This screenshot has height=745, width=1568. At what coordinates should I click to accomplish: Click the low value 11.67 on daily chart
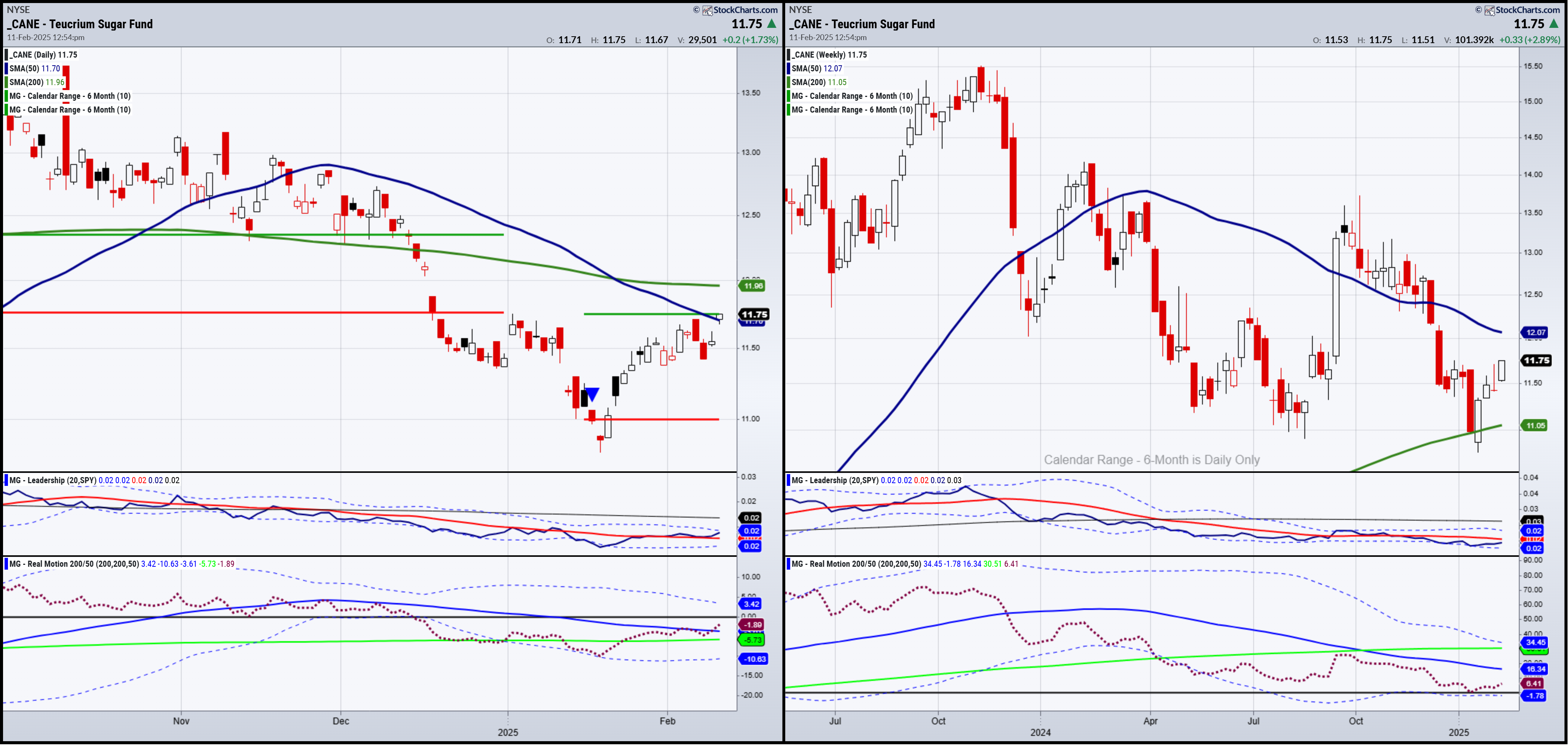[656, 40]
